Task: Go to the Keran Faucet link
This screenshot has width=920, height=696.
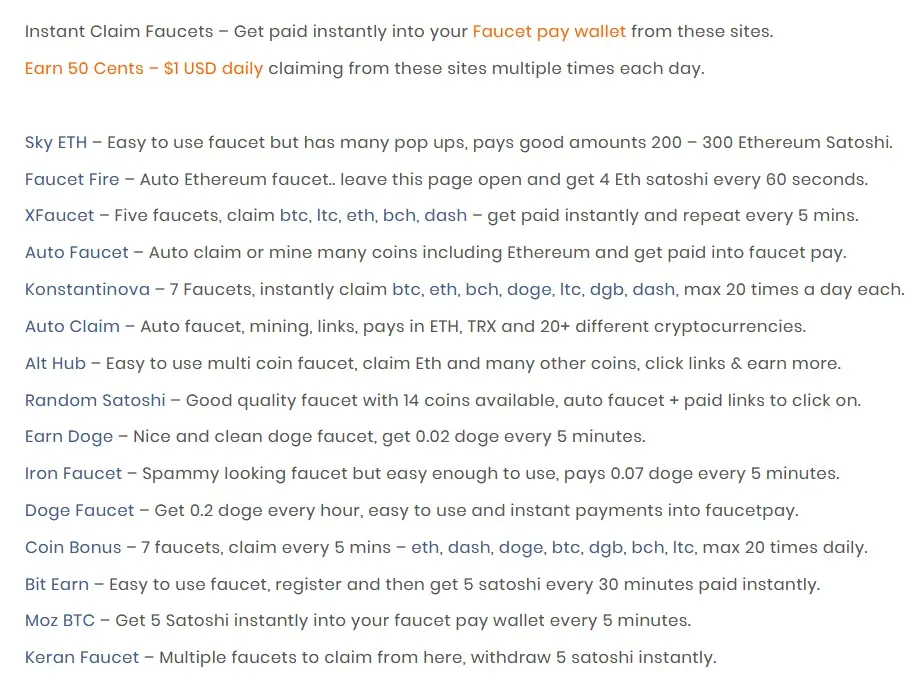Action: [82, 658]
